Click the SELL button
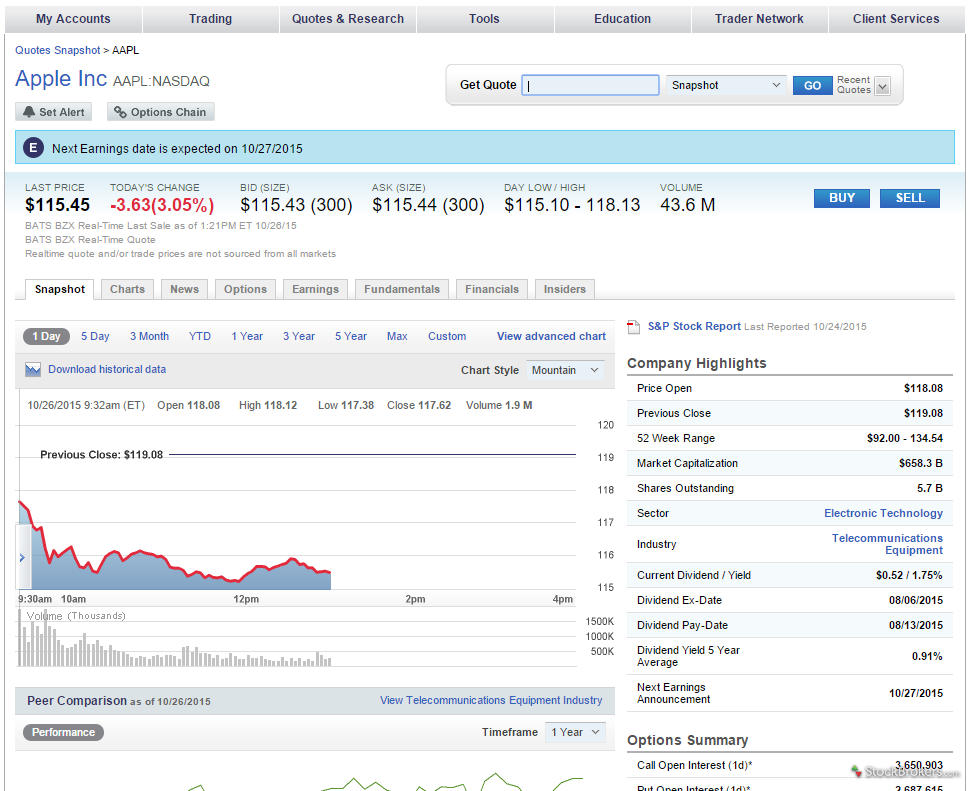The image size is (976, 791). [x=909, y=198]
